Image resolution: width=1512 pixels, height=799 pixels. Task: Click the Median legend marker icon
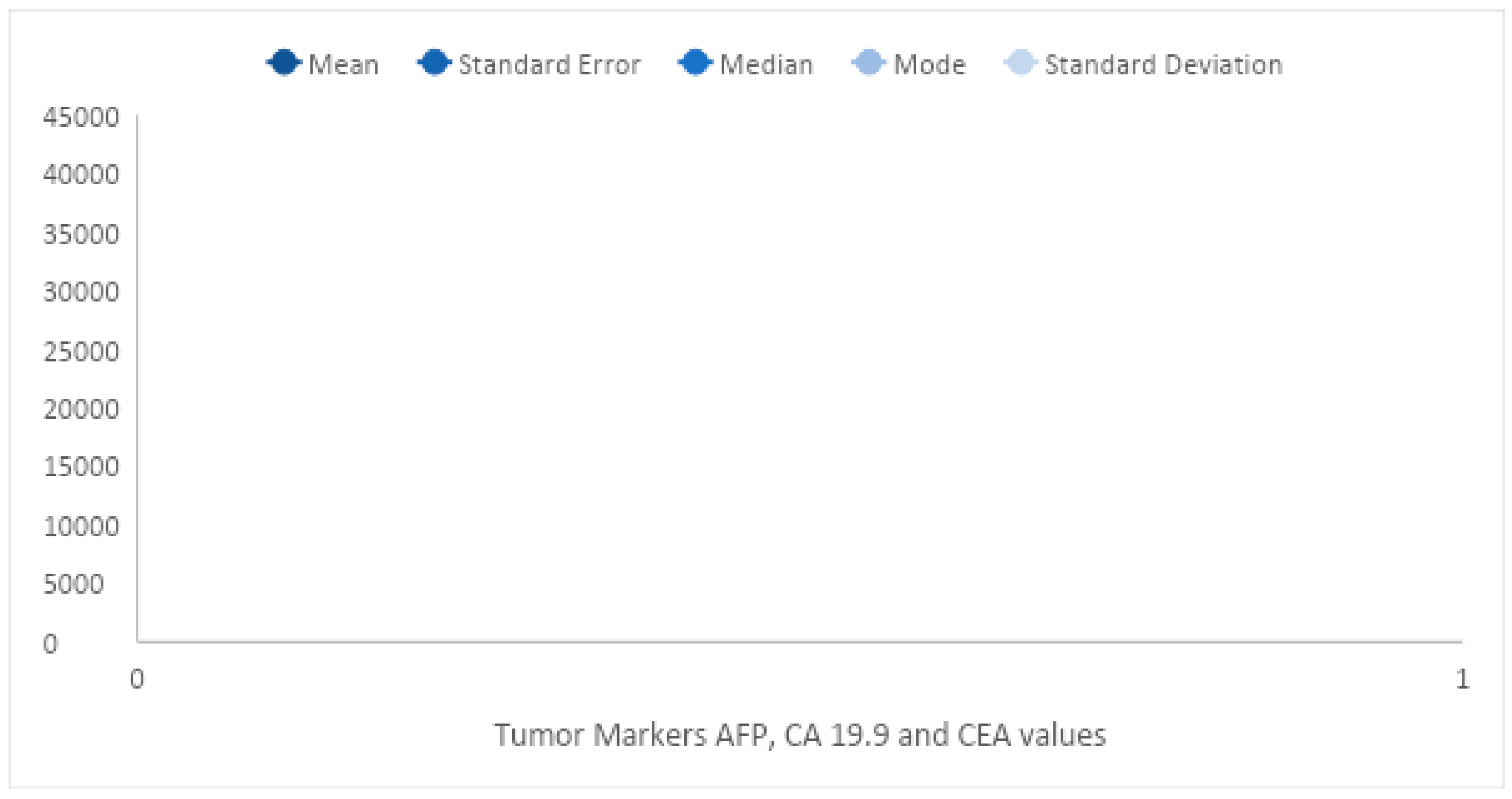696,62
